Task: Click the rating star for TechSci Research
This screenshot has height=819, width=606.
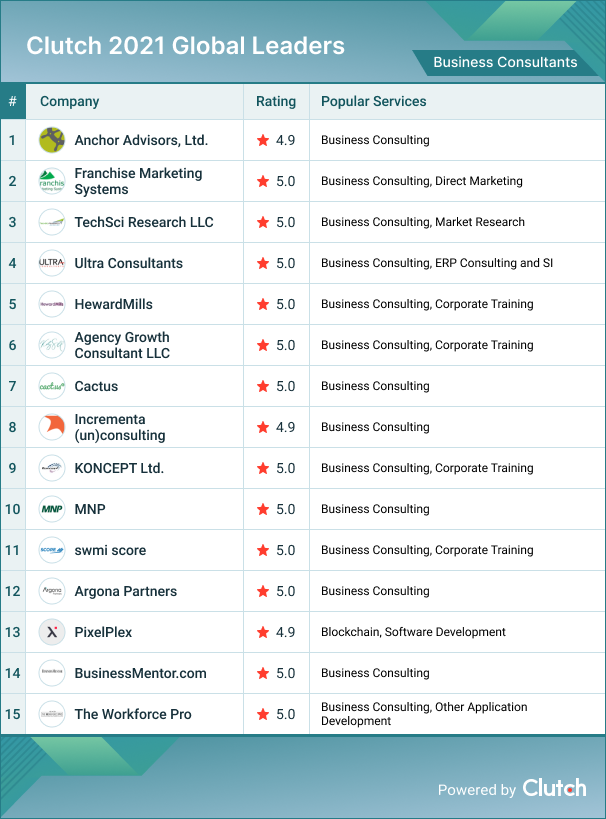Action: click(263, 222)
